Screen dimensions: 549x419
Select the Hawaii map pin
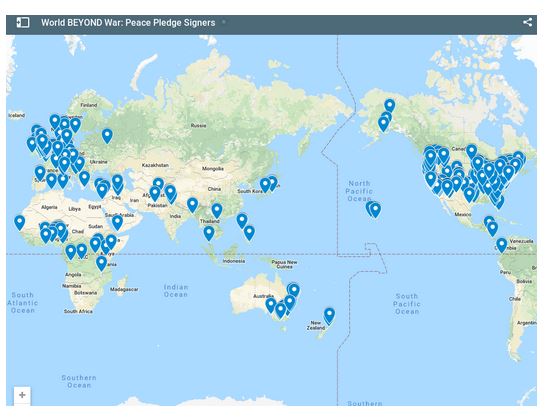click(x=375, y=210)
